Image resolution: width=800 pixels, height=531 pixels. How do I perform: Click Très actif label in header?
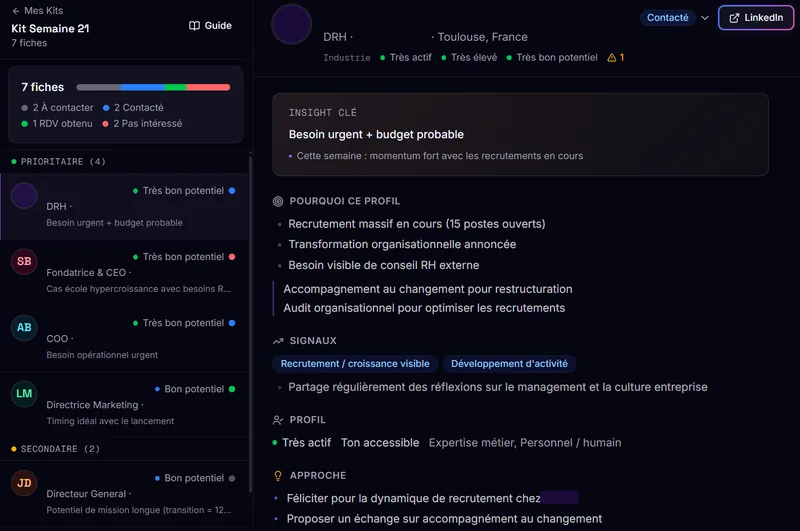click(410, 58)
